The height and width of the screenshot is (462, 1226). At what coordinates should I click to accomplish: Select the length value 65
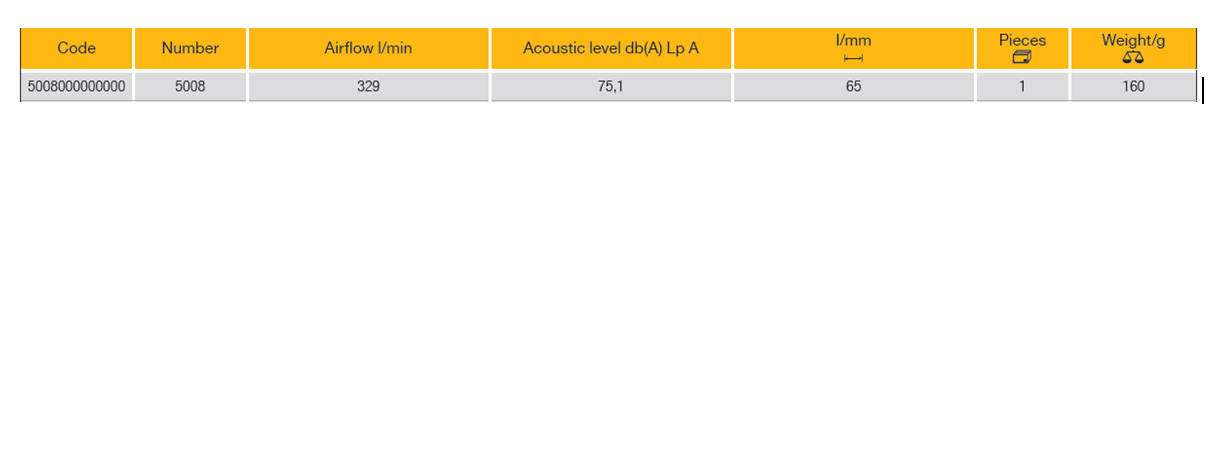pos(853,87)
